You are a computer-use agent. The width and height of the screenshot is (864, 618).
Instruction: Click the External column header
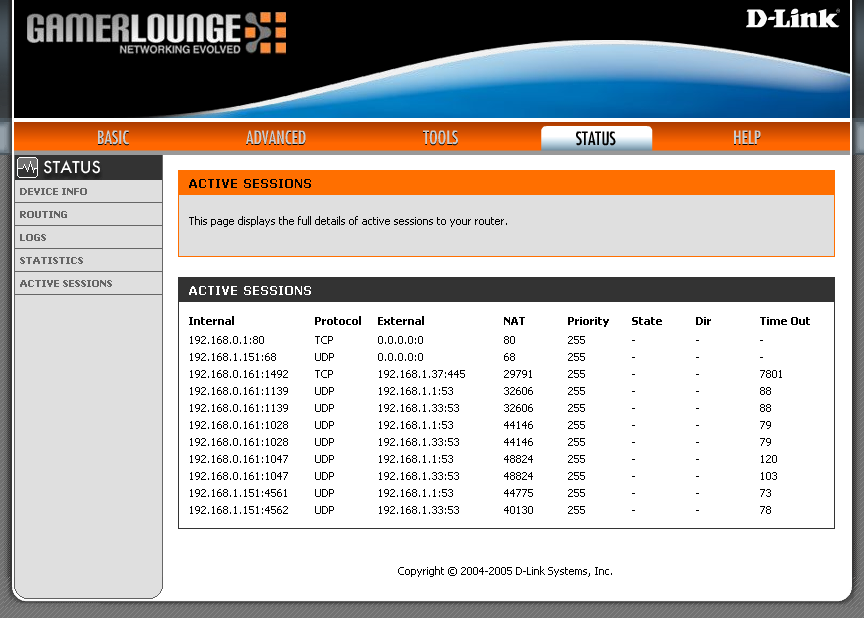401,321
